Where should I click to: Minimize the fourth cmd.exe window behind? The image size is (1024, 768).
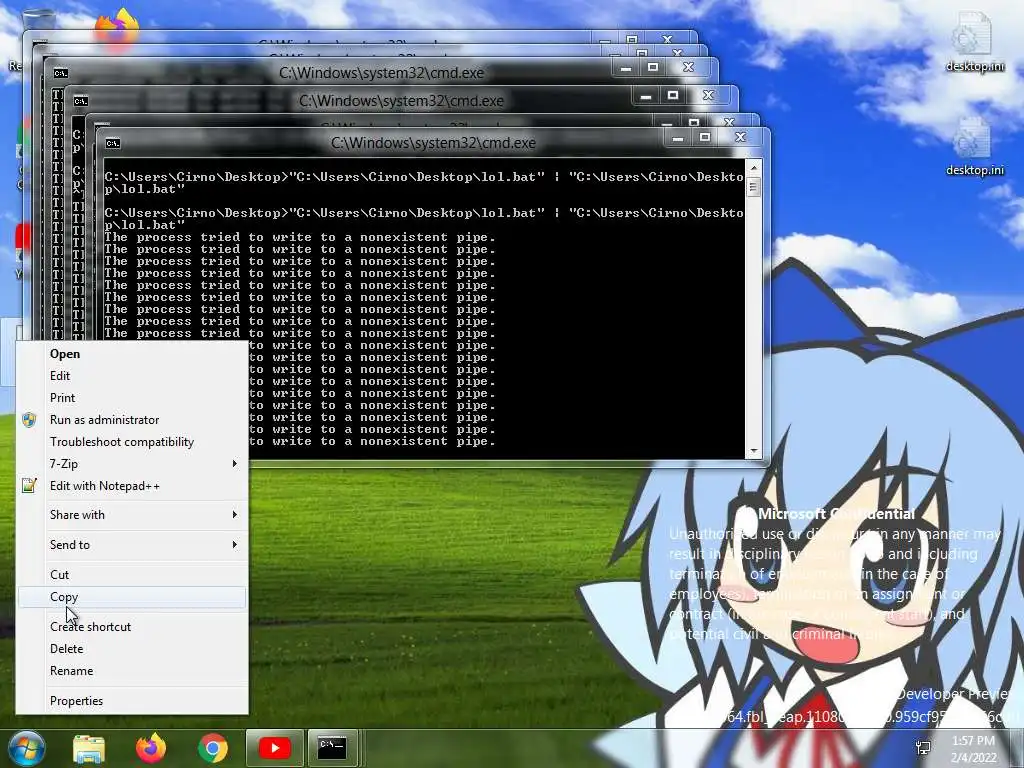tap(646, 96)
